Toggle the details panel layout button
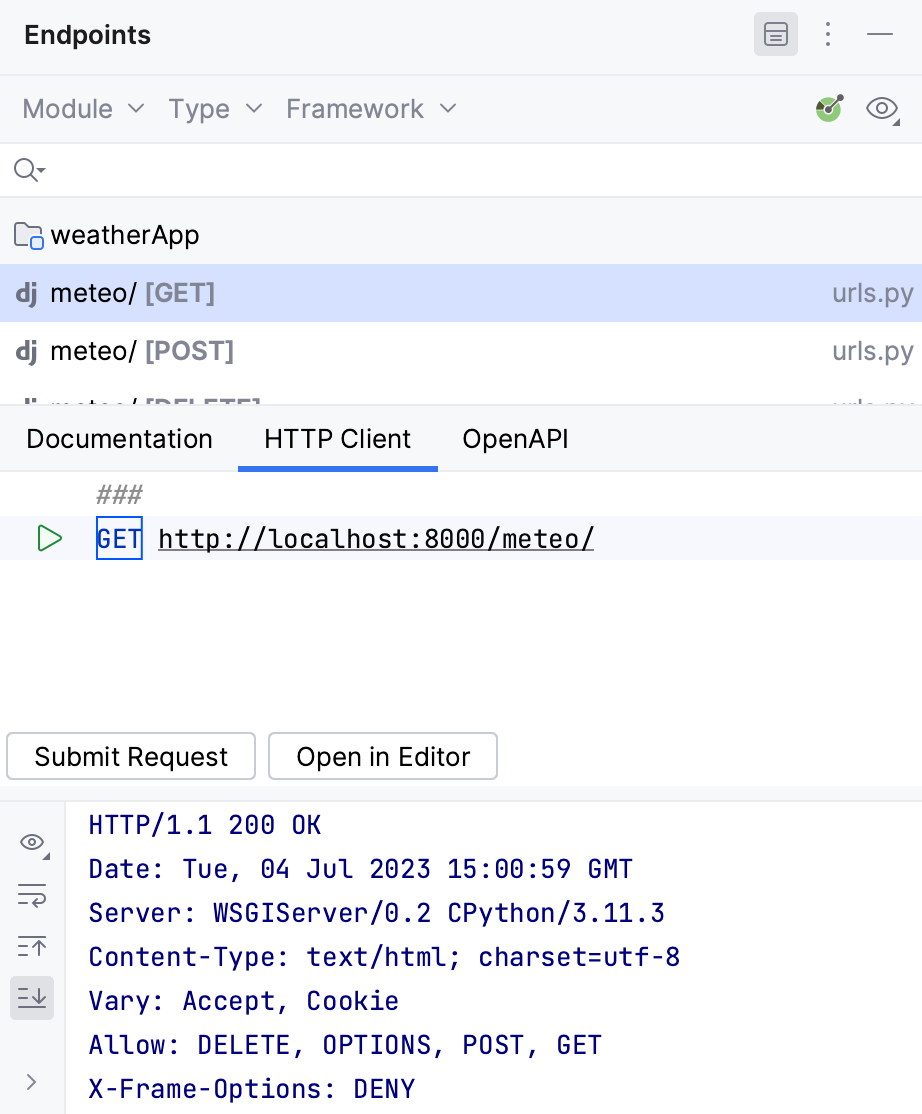Image resolution: width=922 pixels, height=1114 pixels. coord(775,34)
